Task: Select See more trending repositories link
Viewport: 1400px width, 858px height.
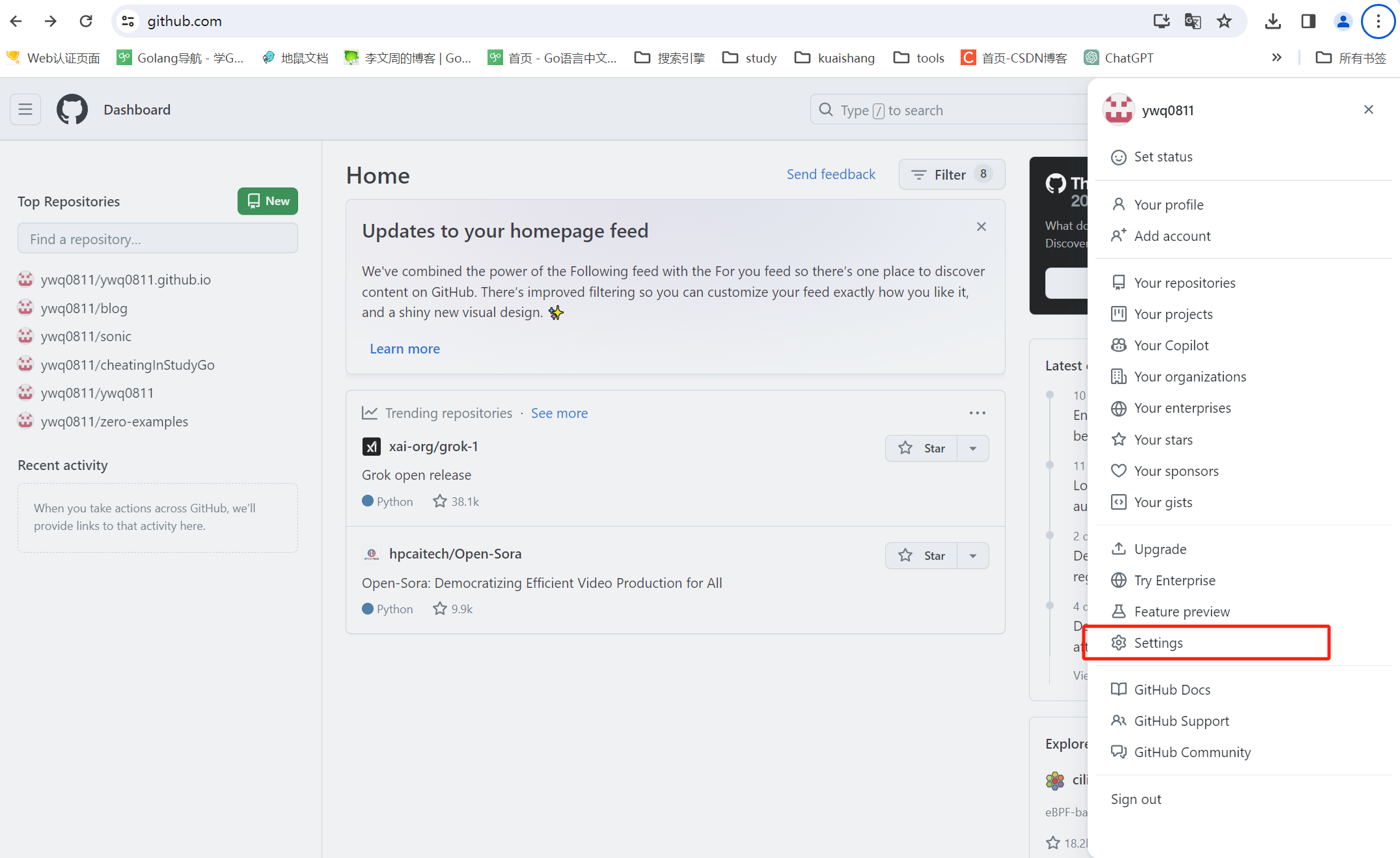Action: coord(560,412)
